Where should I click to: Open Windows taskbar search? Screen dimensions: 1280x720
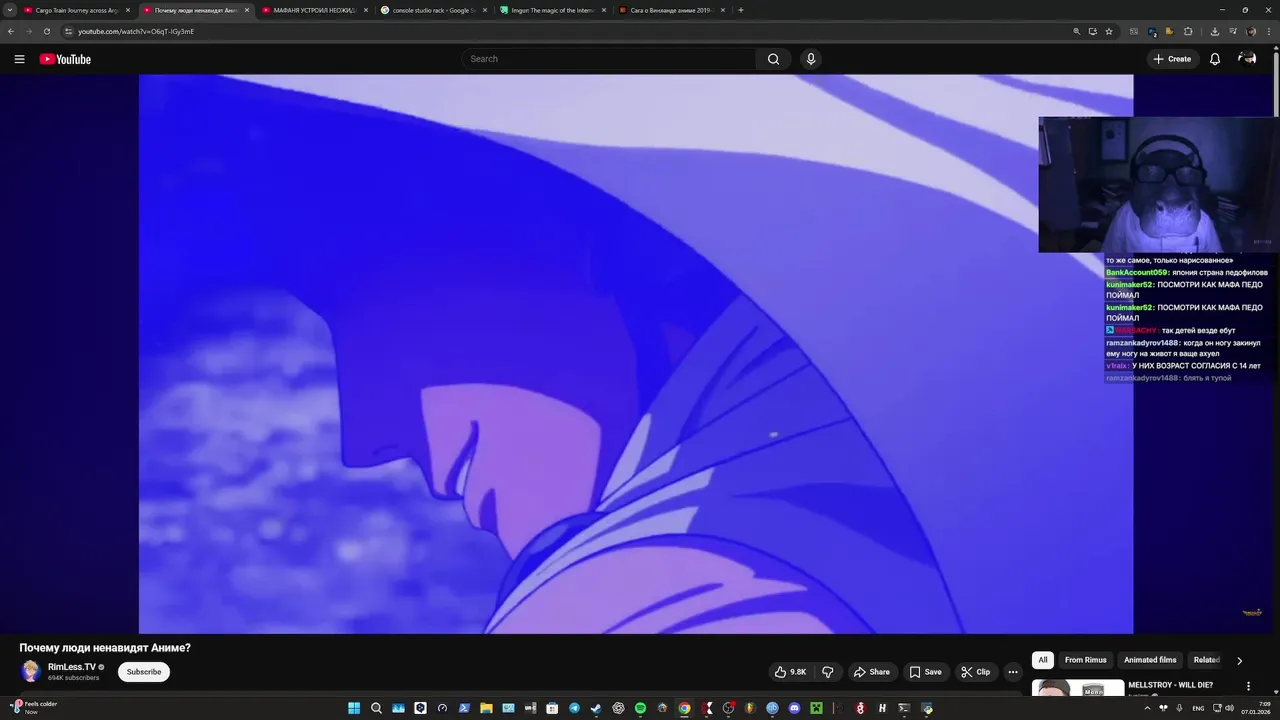(376, 708)
